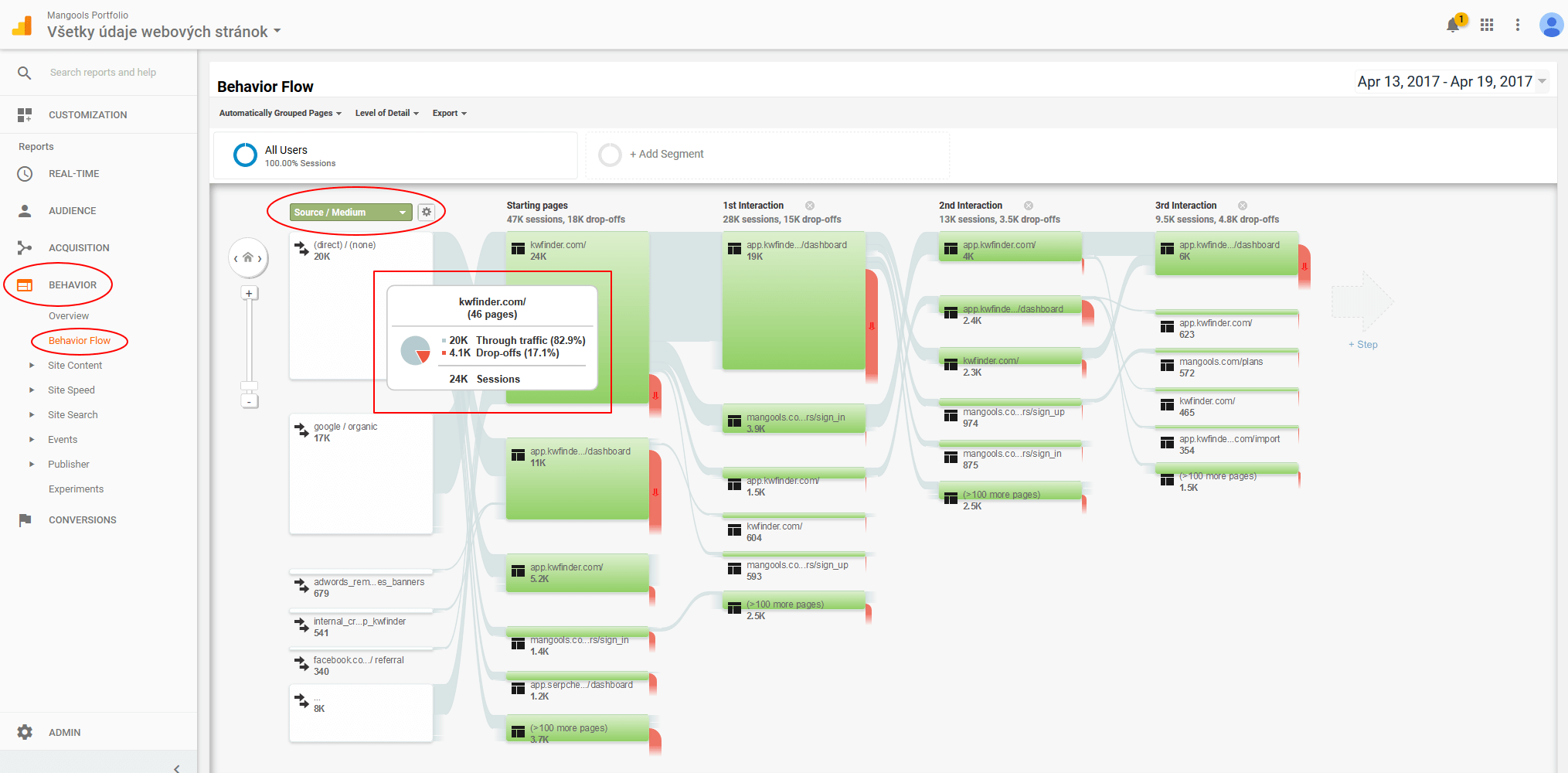Image resolution: width=1568 pixels, height=773 pixels.
Task: Open the date range picker
Action: click(1451, 82)
